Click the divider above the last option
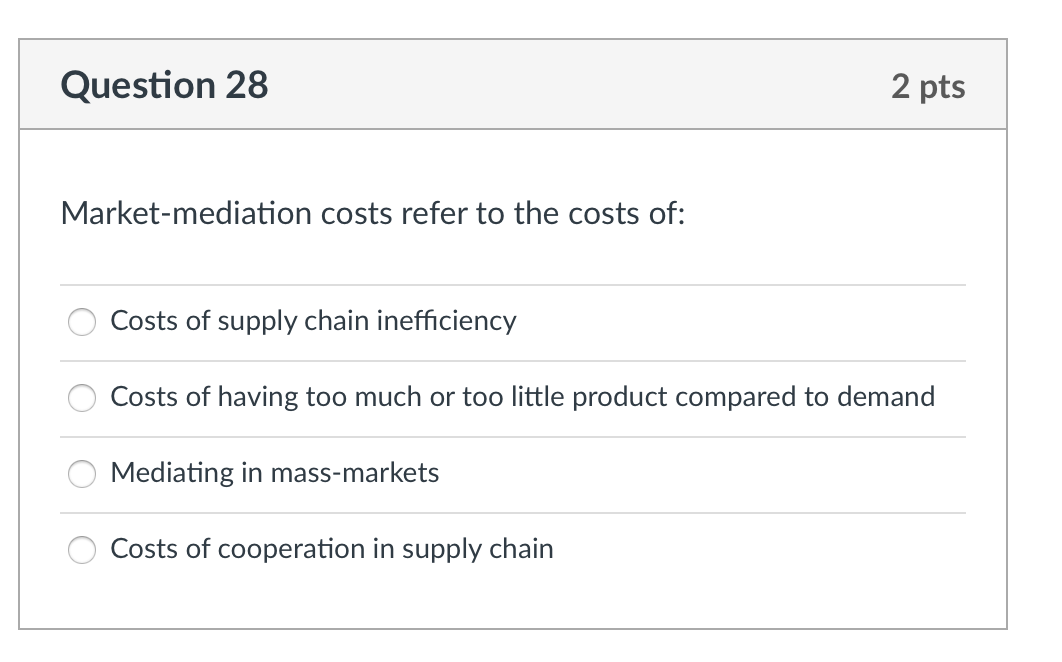Viewport: 1062px width, 662px height. (514, 512)
